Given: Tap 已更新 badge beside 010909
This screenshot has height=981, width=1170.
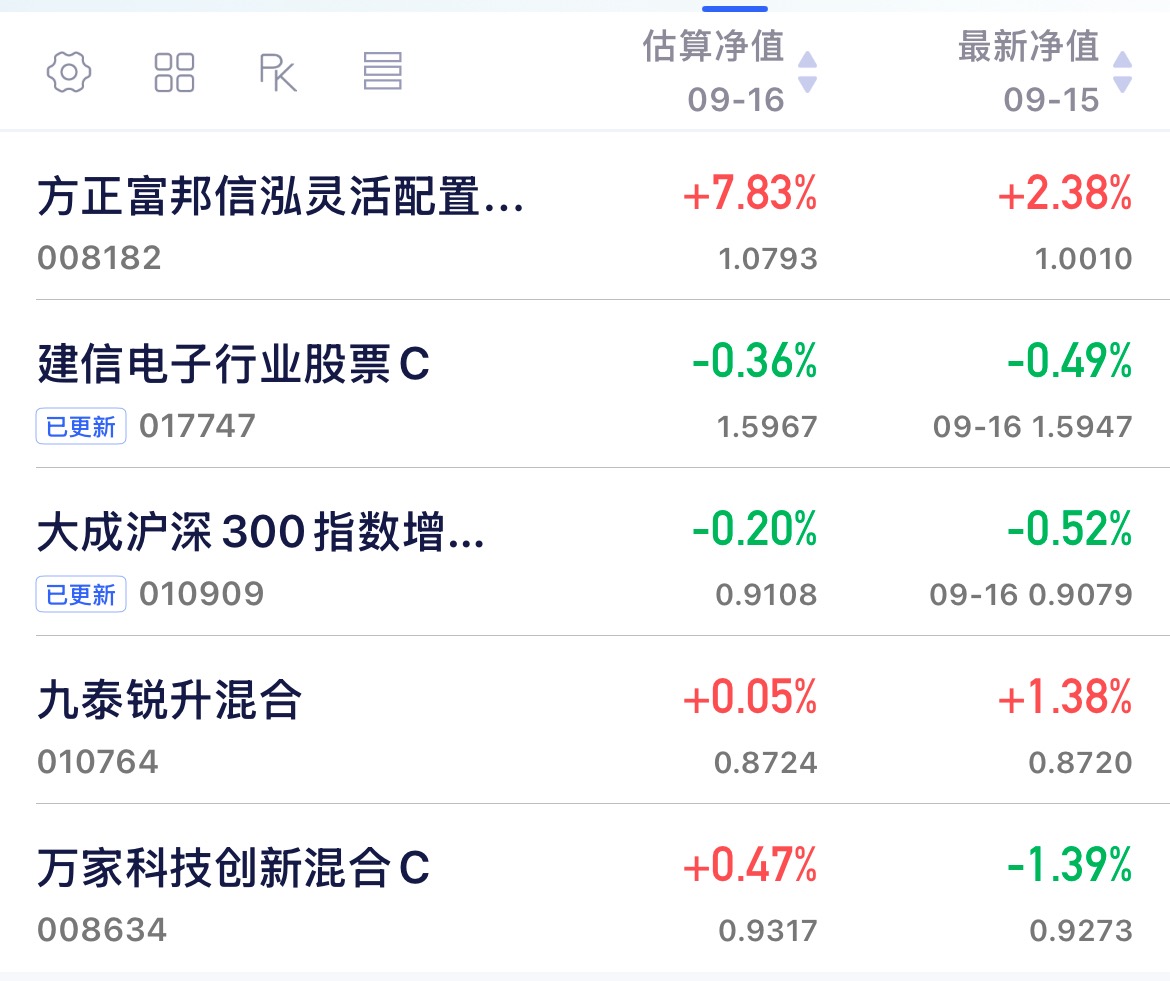Looking at the screenshot, I should coord(81,595).
